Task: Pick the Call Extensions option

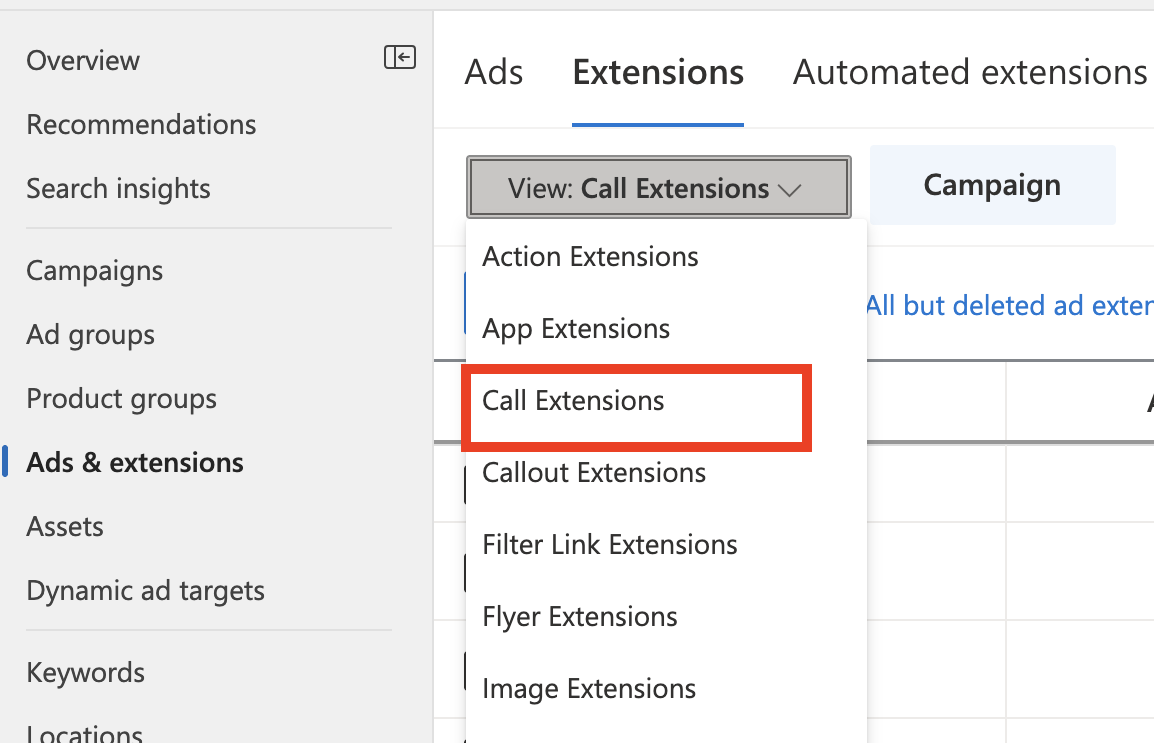Action: (573, 401)
